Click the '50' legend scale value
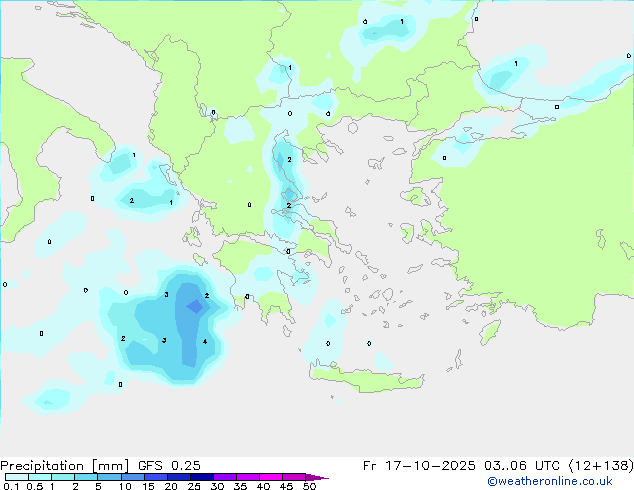Viewport: 634px width, 490px height. point(309,486)
